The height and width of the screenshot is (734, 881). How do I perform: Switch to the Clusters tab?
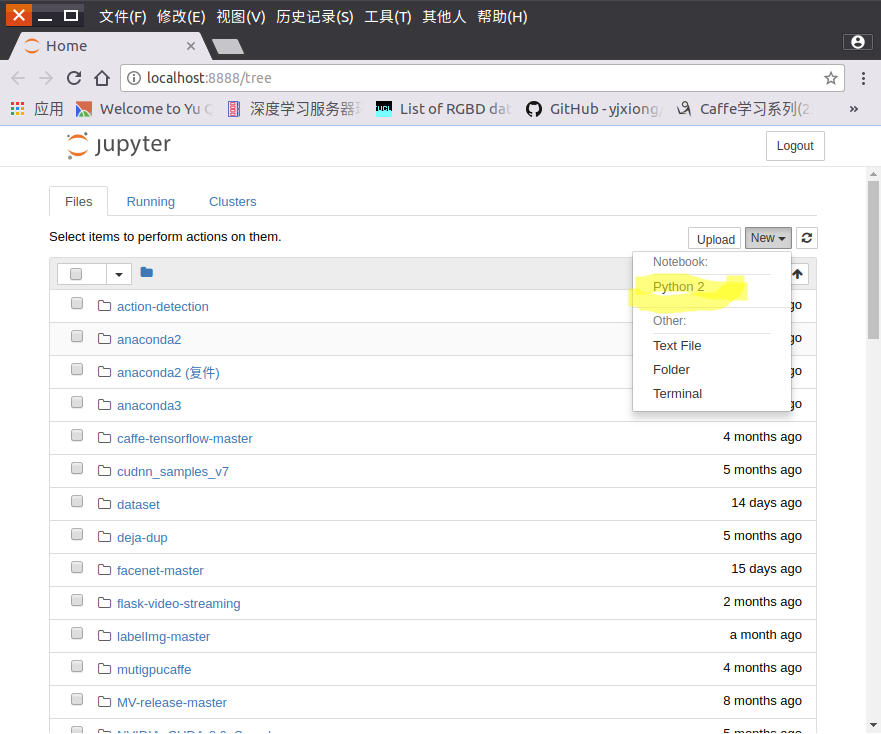point(233,202)
